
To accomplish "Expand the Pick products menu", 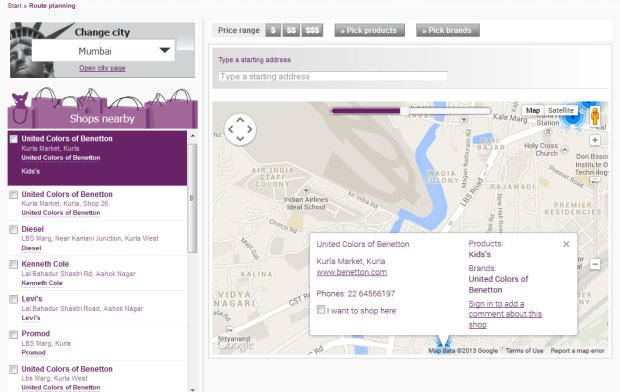I will coord(369,30).
